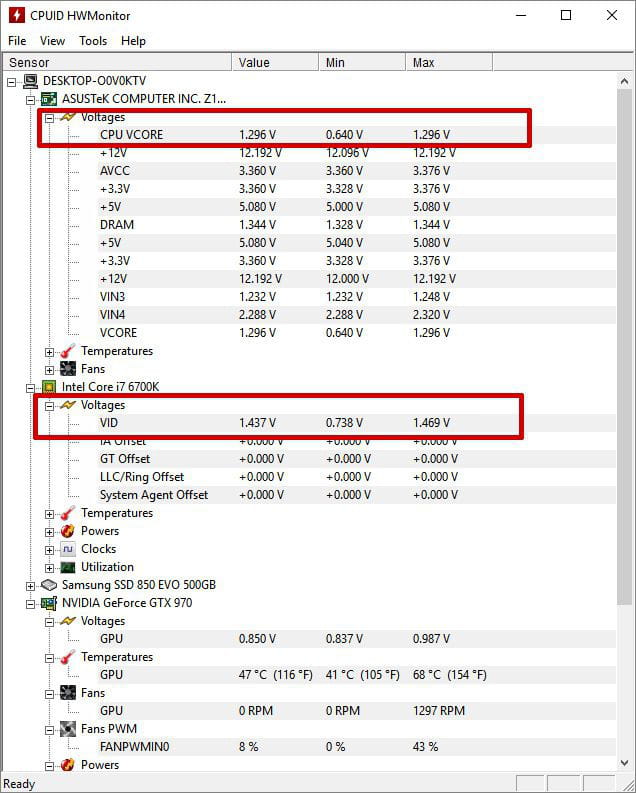Select the LLC/Ring Offset row
The width and height of the screenshot is (636, 793).
tap(357, 477)
